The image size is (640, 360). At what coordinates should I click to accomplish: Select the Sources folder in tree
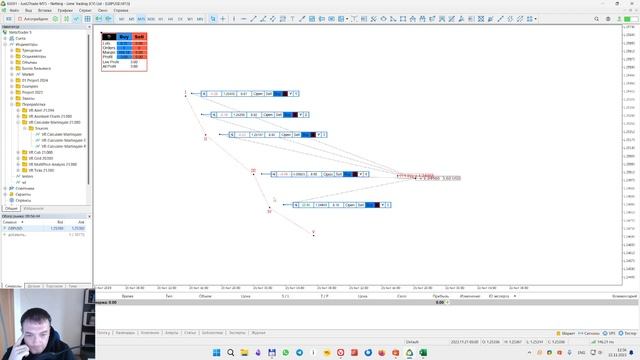(41, 128)
